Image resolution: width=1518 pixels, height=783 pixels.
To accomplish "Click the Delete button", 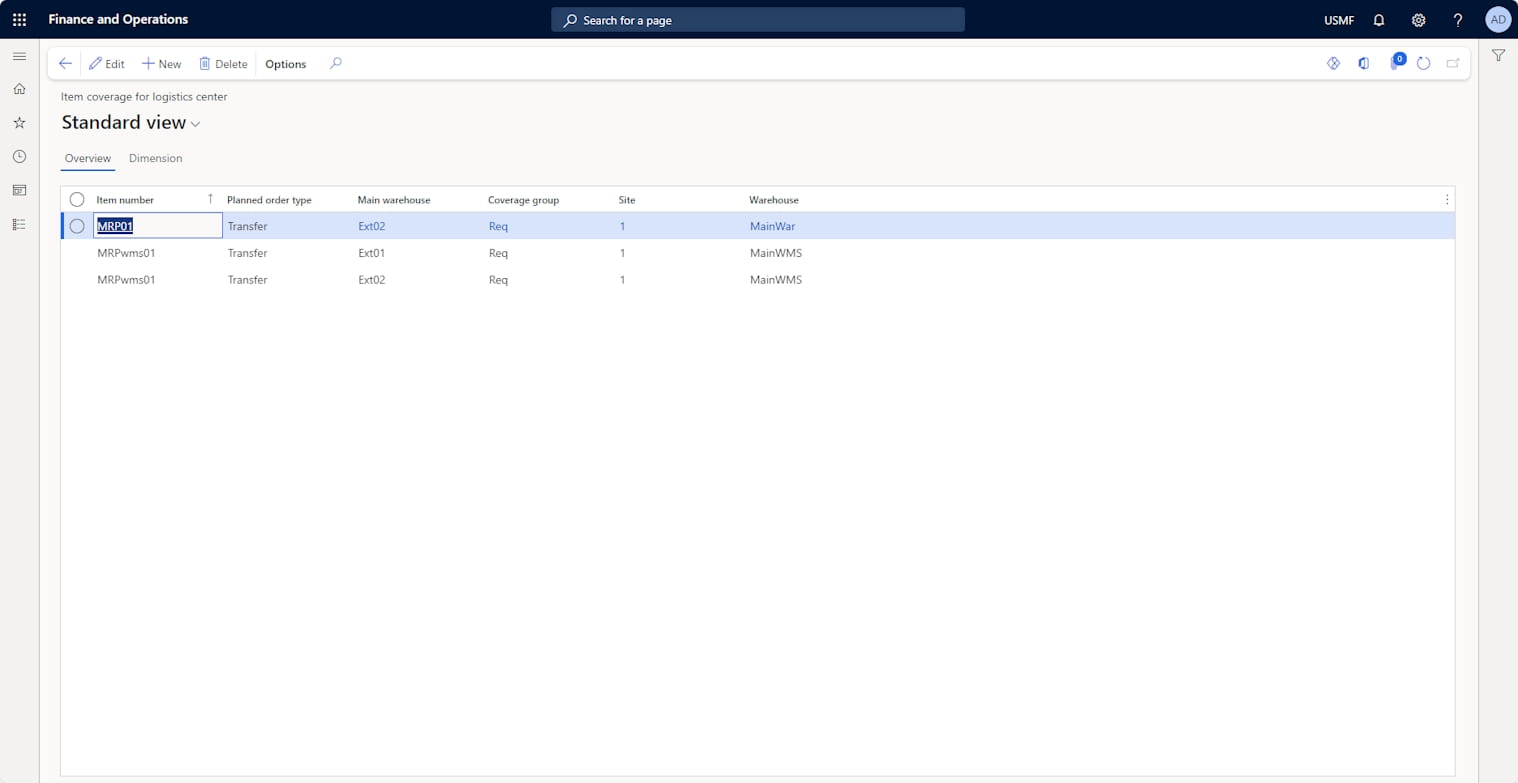I will 223,64.
